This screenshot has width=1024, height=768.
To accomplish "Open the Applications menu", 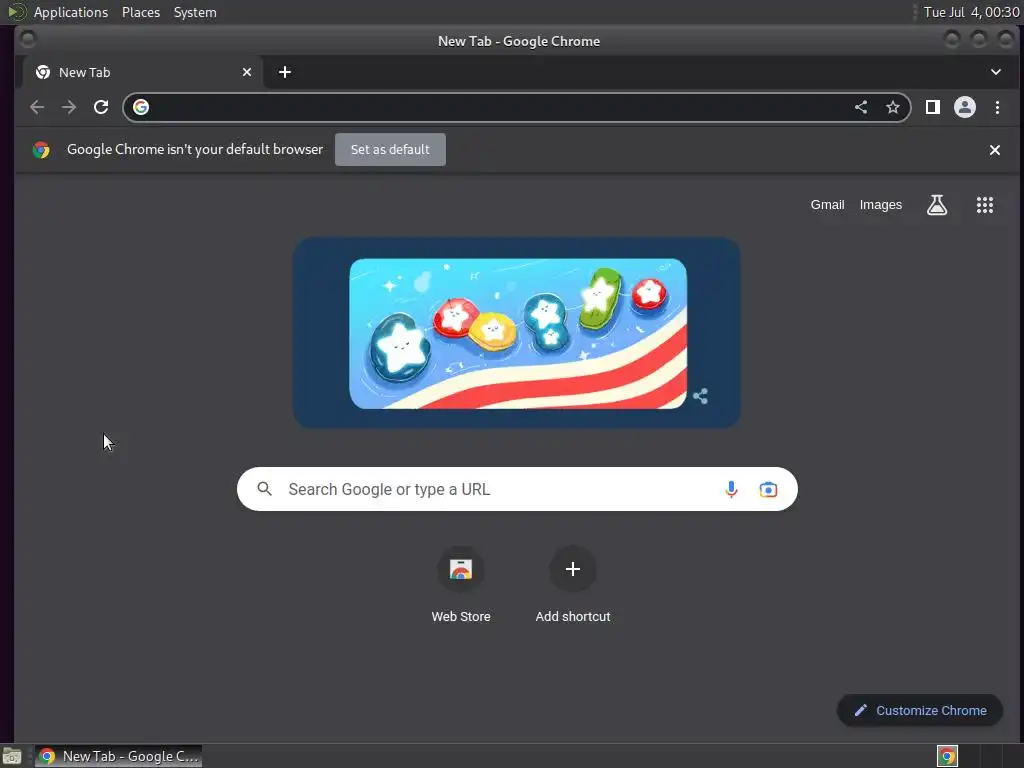I will (x=71, y=12).
